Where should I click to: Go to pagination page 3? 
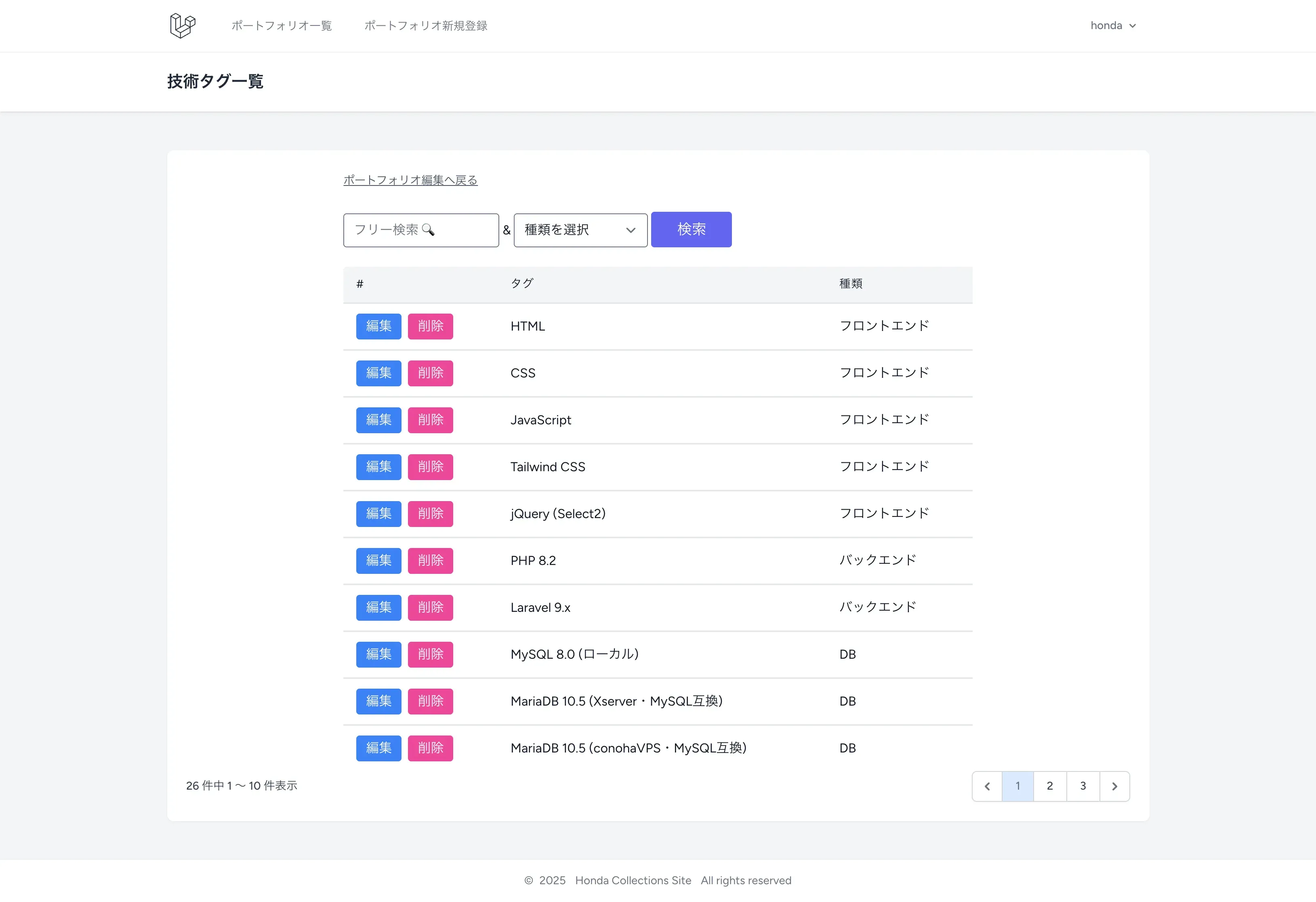1083,786
